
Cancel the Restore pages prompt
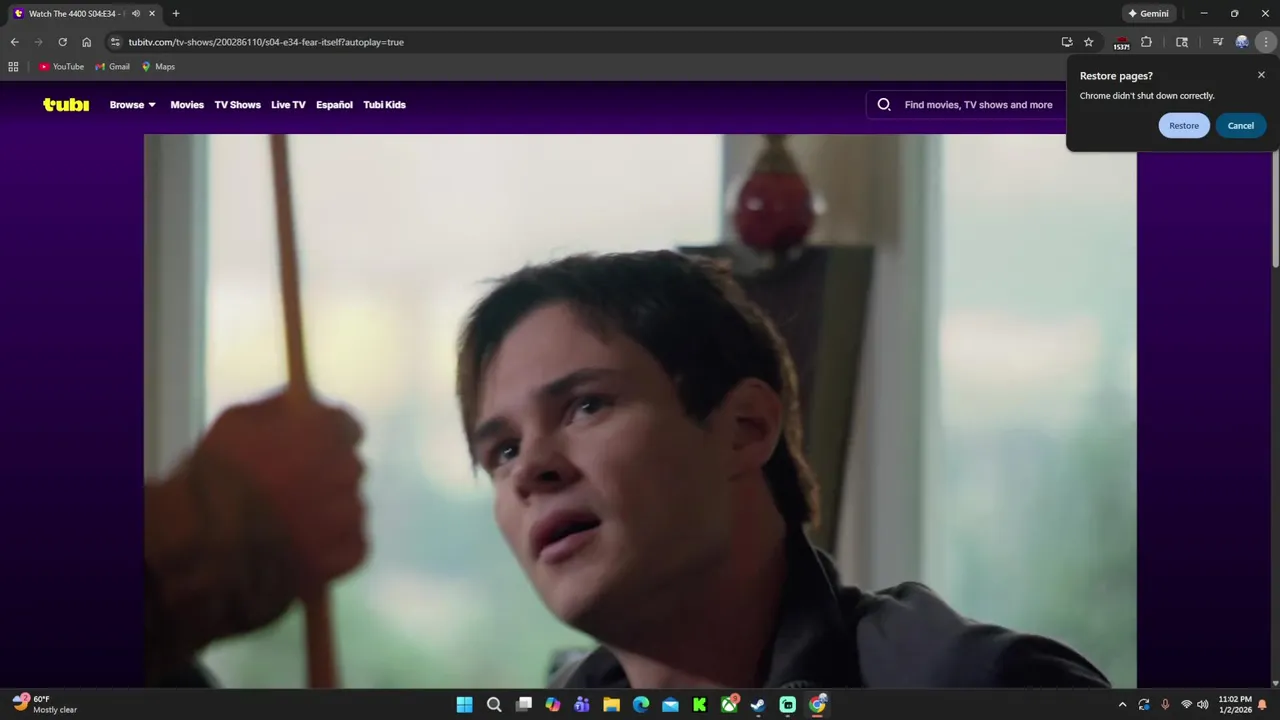[1241, 125]
